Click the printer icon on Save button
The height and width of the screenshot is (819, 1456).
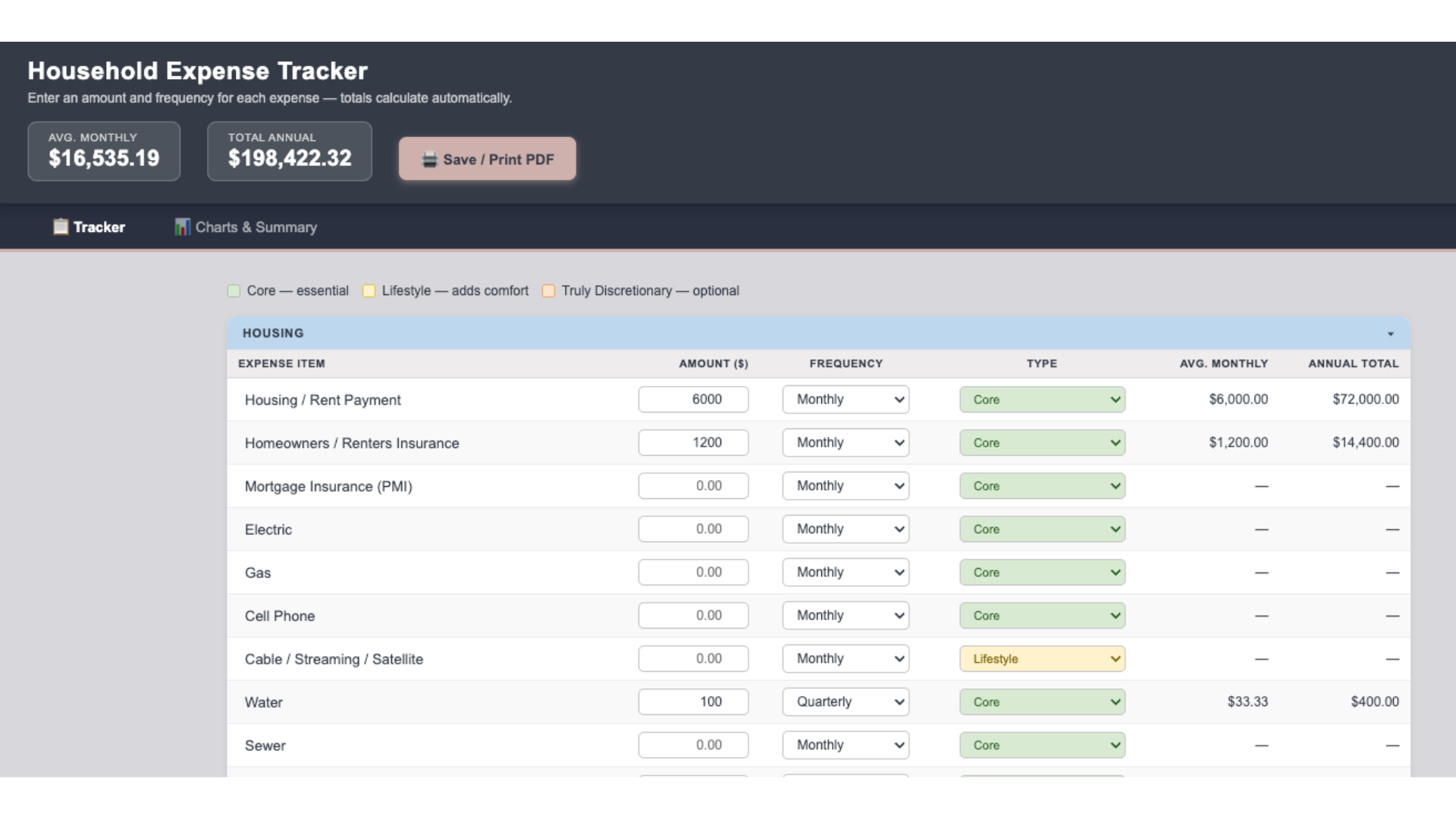click(x=430, y=159)
